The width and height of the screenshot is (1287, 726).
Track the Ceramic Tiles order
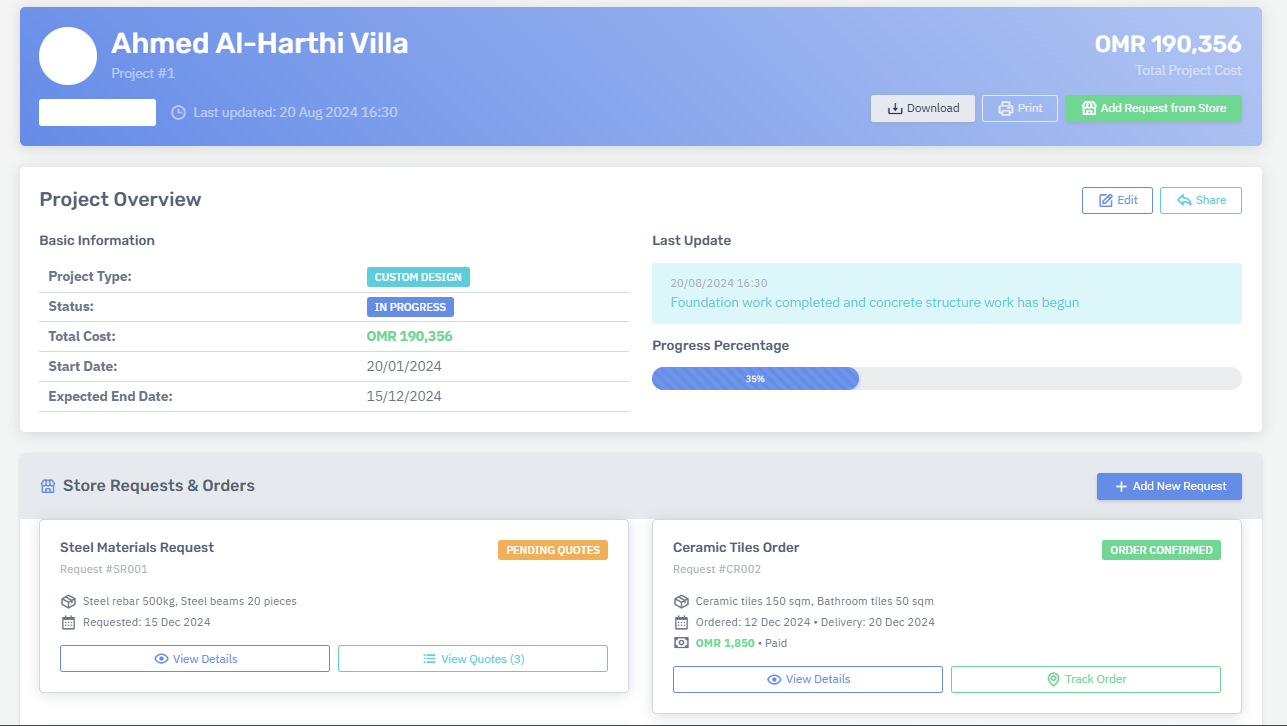click(x=1085, y=679)
